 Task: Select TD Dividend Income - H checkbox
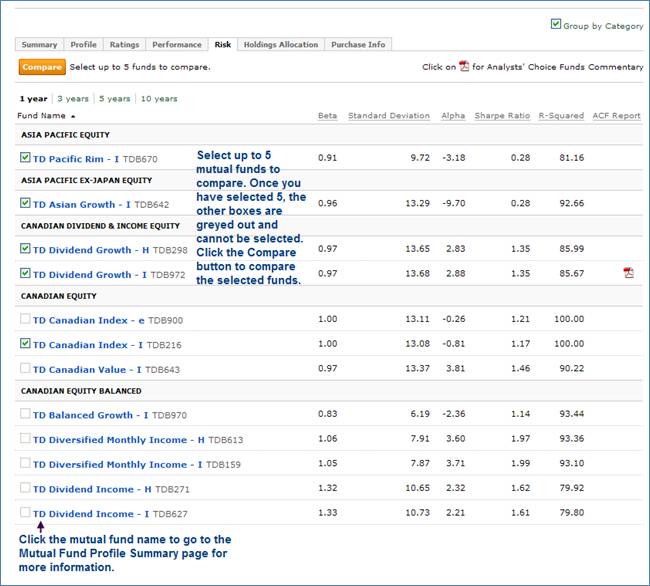[x=25, y=488]
